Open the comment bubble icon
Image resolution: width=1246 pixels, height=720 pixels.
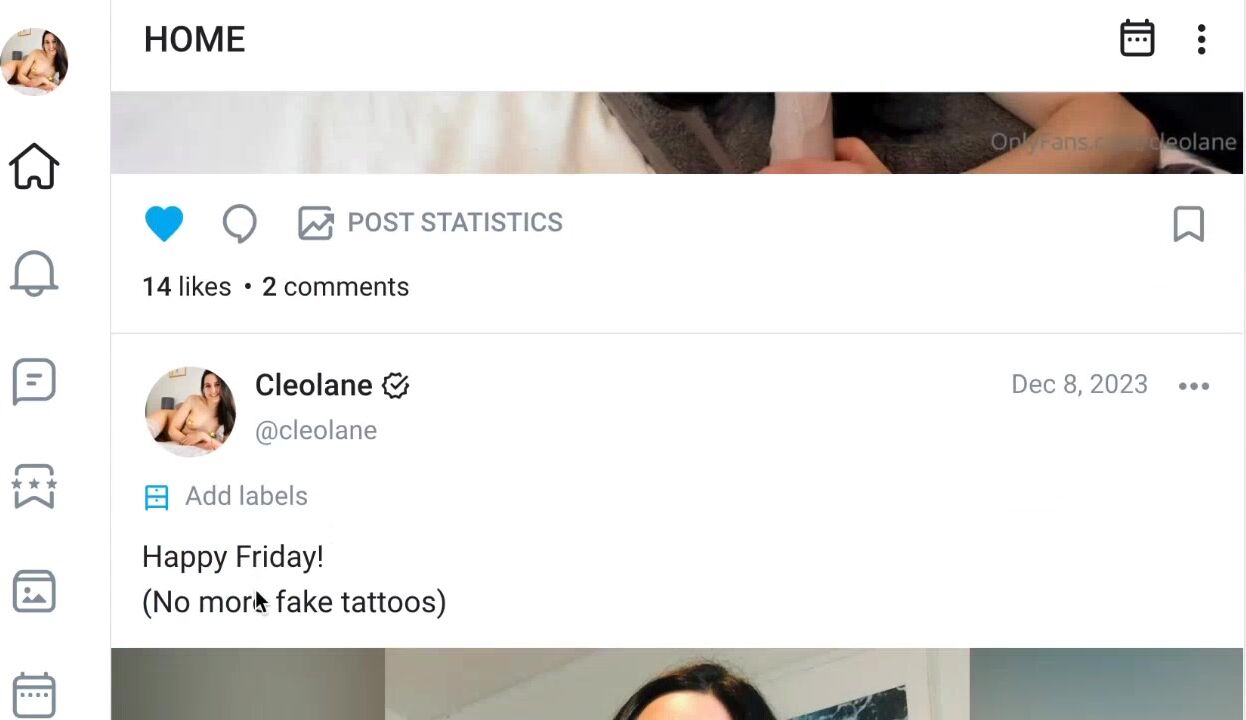[240, 224]
